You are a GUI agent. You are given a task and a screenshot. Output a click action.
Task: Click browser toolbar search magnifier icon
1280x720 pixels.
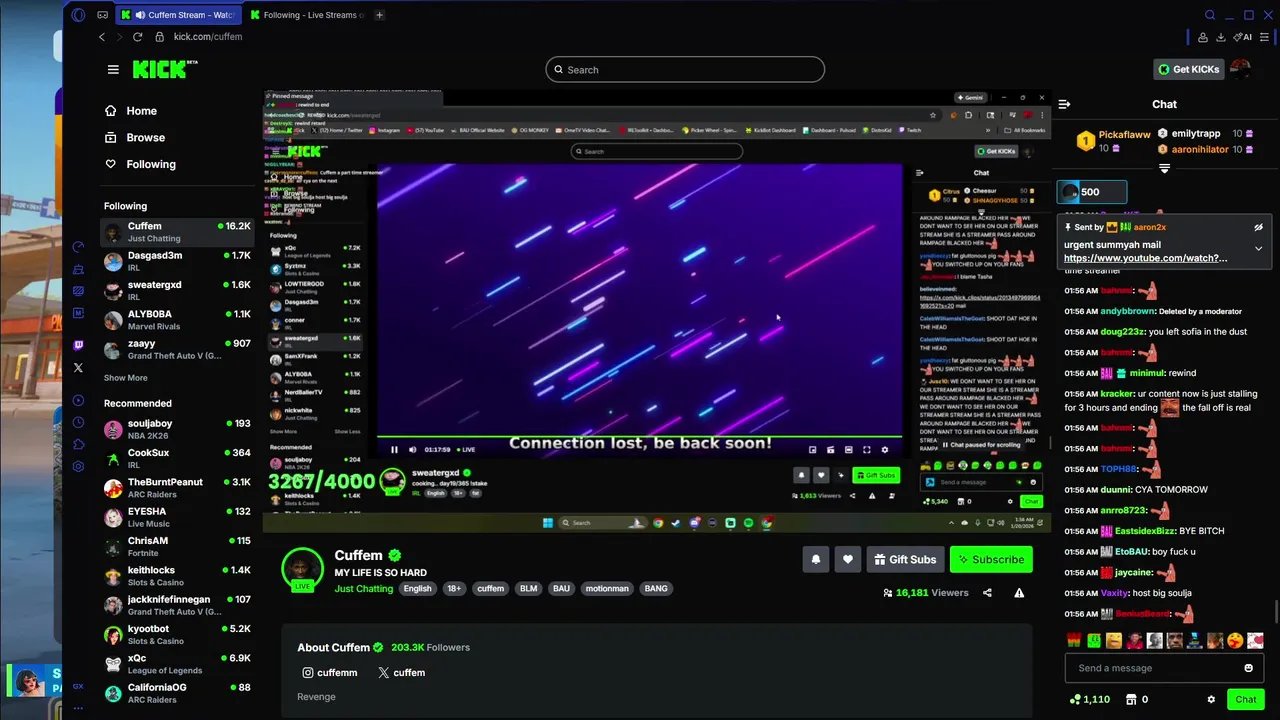(x=1210, y=15)
